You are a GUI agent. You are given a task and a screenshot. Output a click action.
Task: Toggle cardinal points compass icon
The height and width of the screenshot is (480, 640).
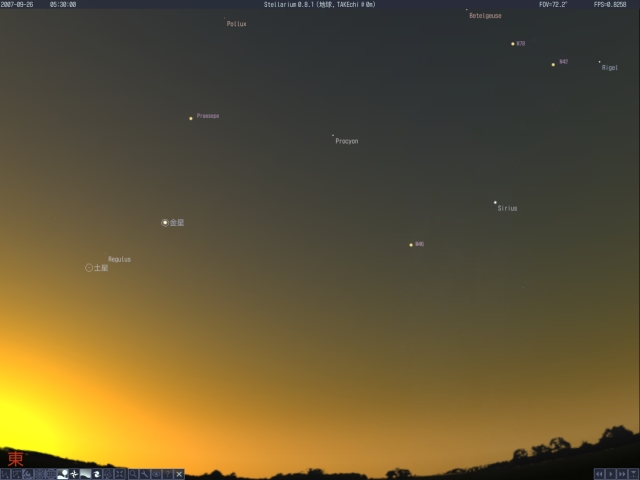pos(74,474)
